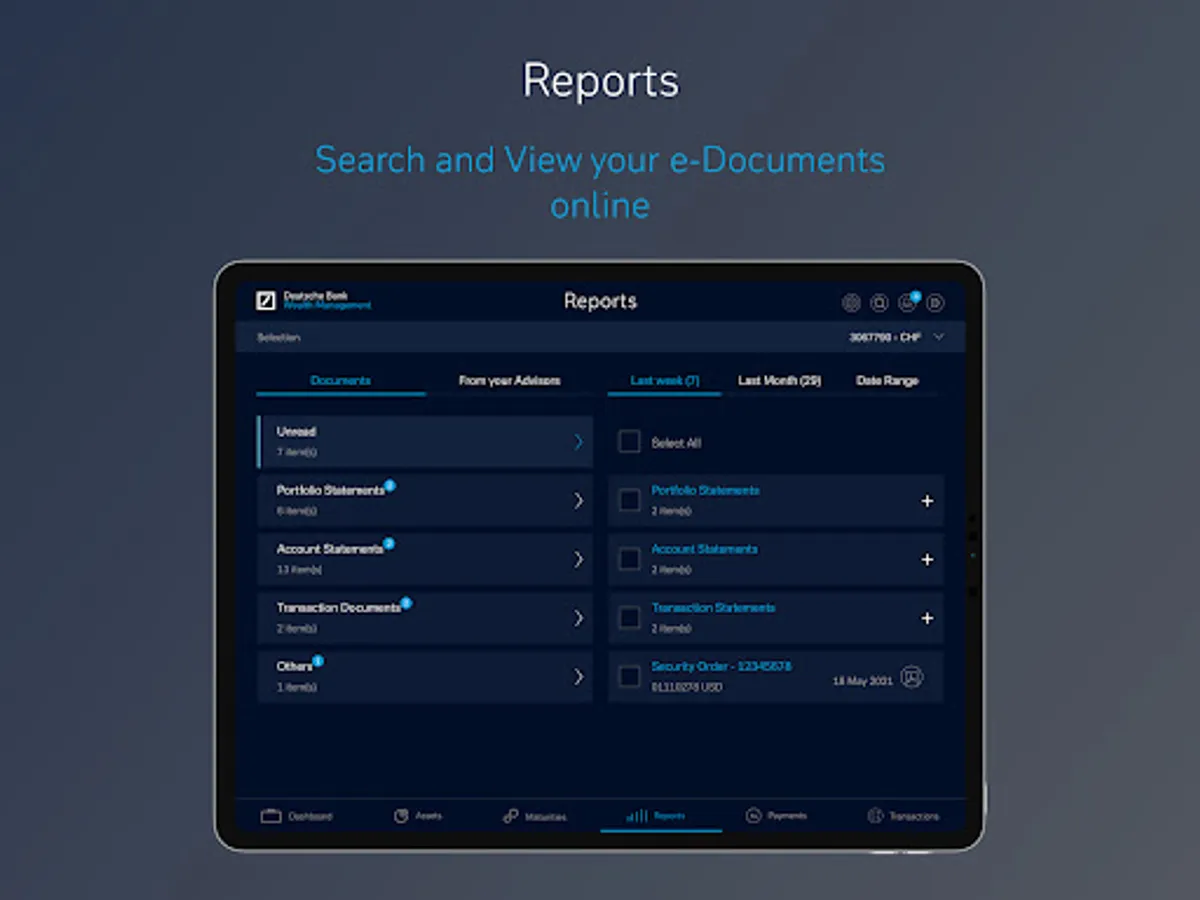Click the 01110278 USD text
This screenshot has width=1200, height=900.
(687, 688)
